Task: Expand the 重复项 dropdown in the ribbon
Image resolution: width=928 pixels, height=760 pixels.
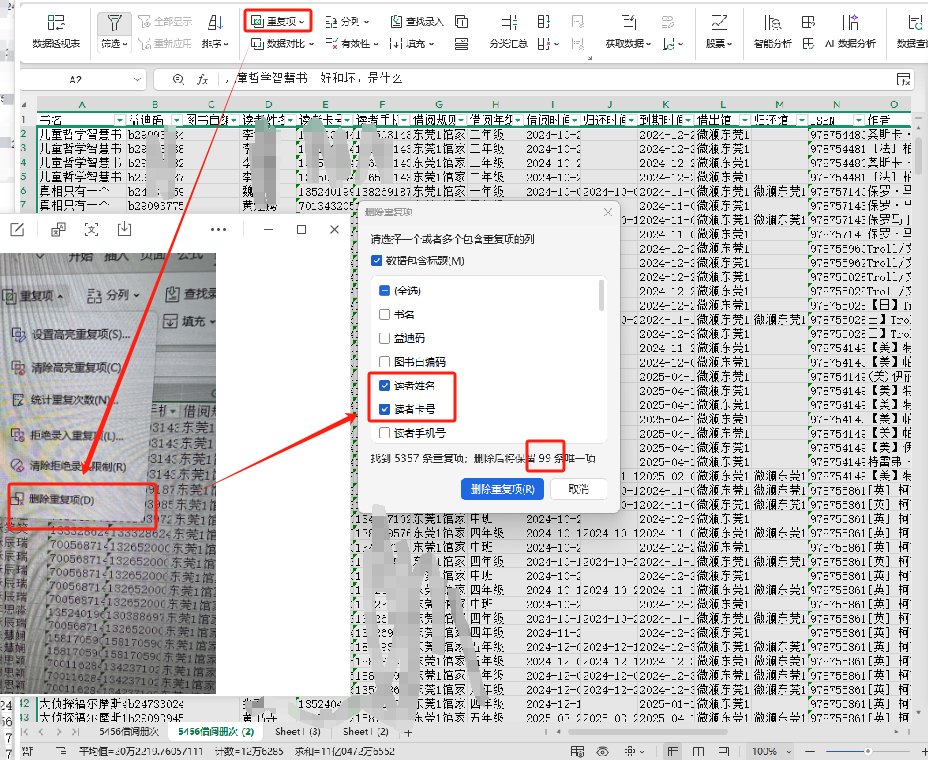Action: coord(279,20)
